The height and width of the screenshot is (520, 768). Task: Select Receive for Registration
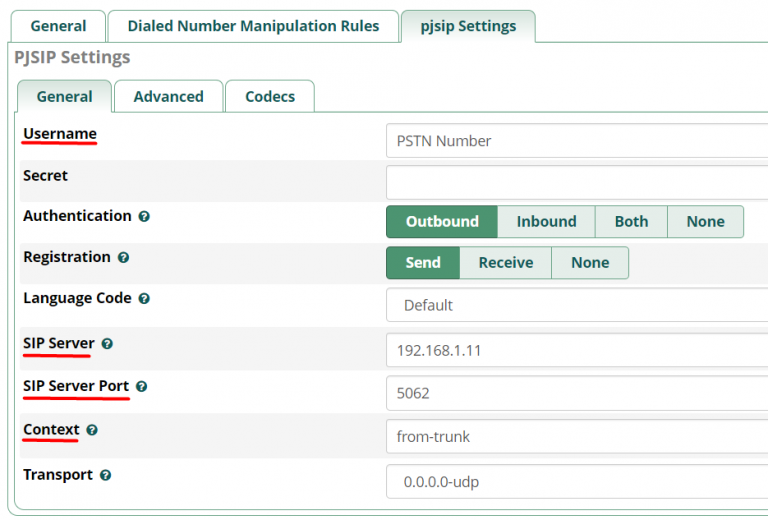pos(505,263)
